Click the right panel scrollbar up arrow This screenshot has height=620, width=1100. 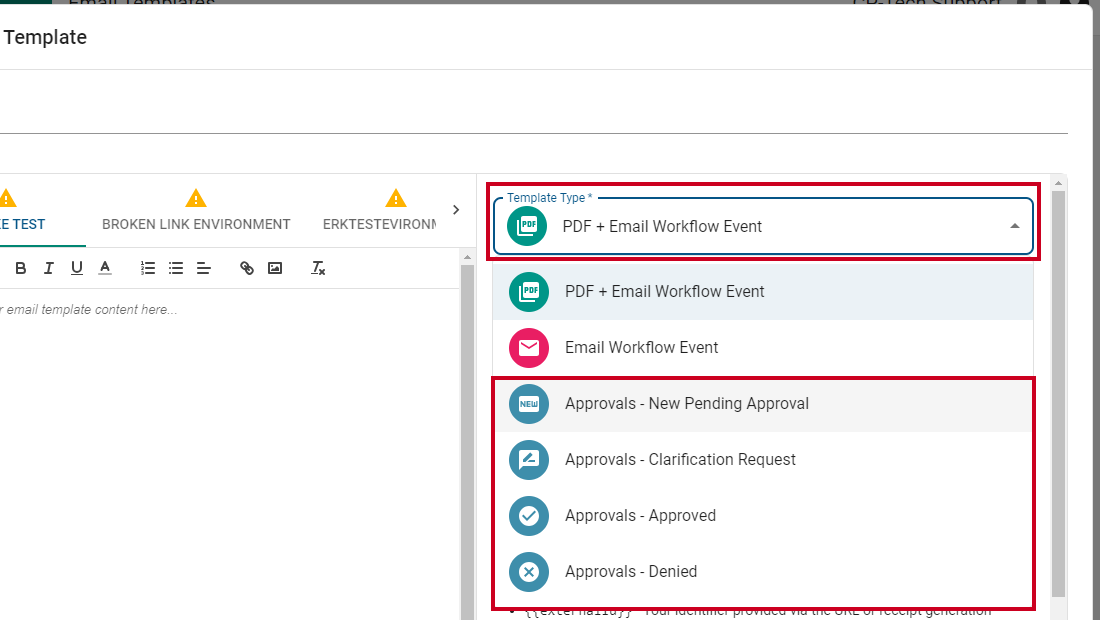pyautogui.click(x=1059, y=183)
